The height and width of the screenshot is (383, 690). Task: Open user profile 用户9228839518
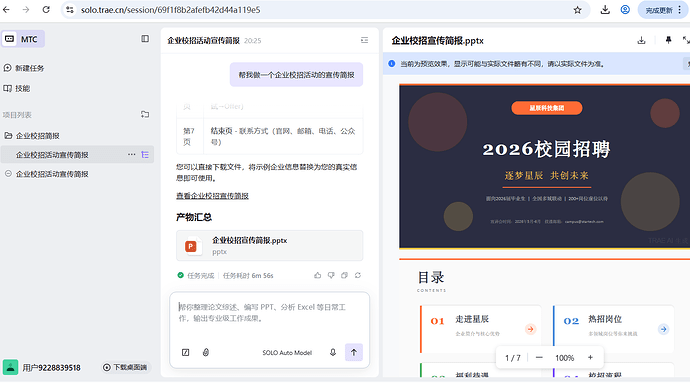(42, 367)
